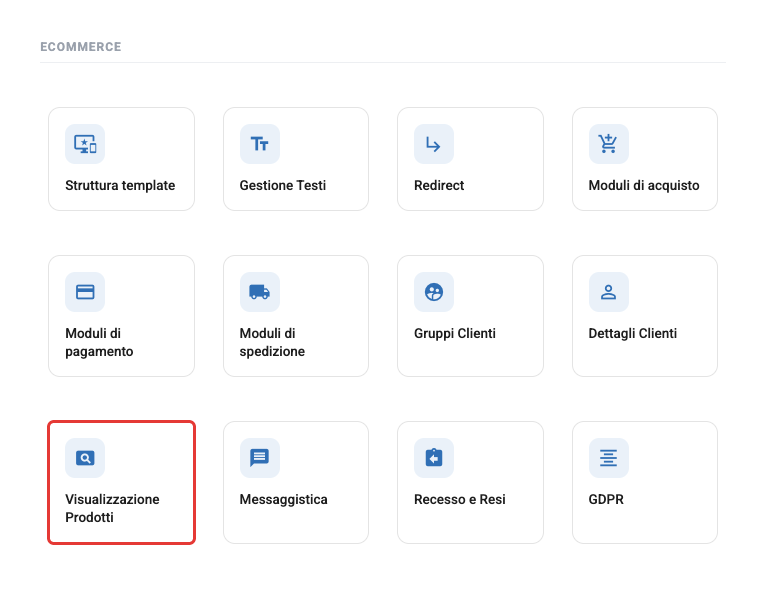Select the GDPR label
Image resolution: width=765 pixels, height=616 pixels.
606,499
